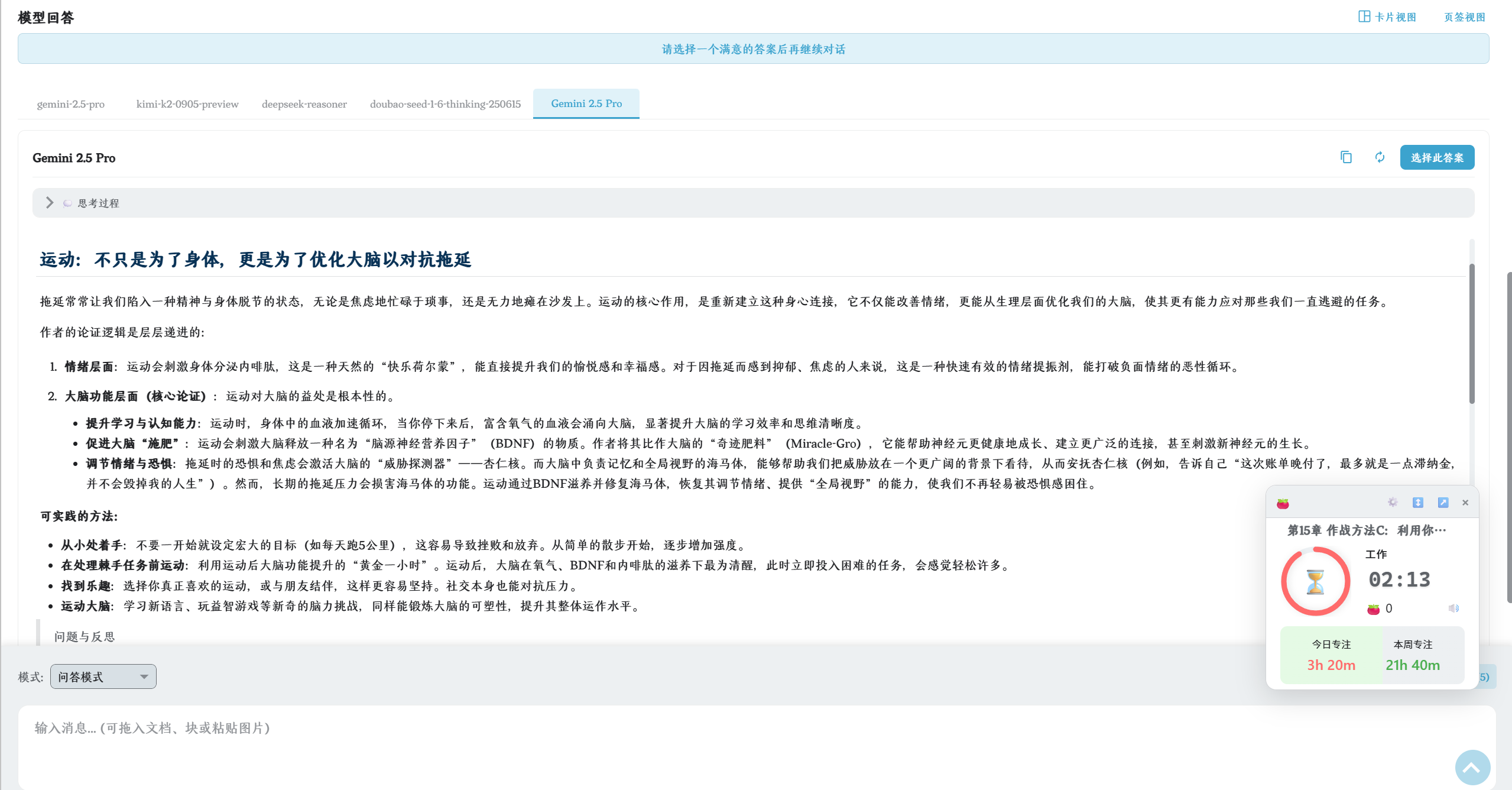Mute the pomodoro timer sound
The image size is (1512, 790).
click(x=1453, y=608)
